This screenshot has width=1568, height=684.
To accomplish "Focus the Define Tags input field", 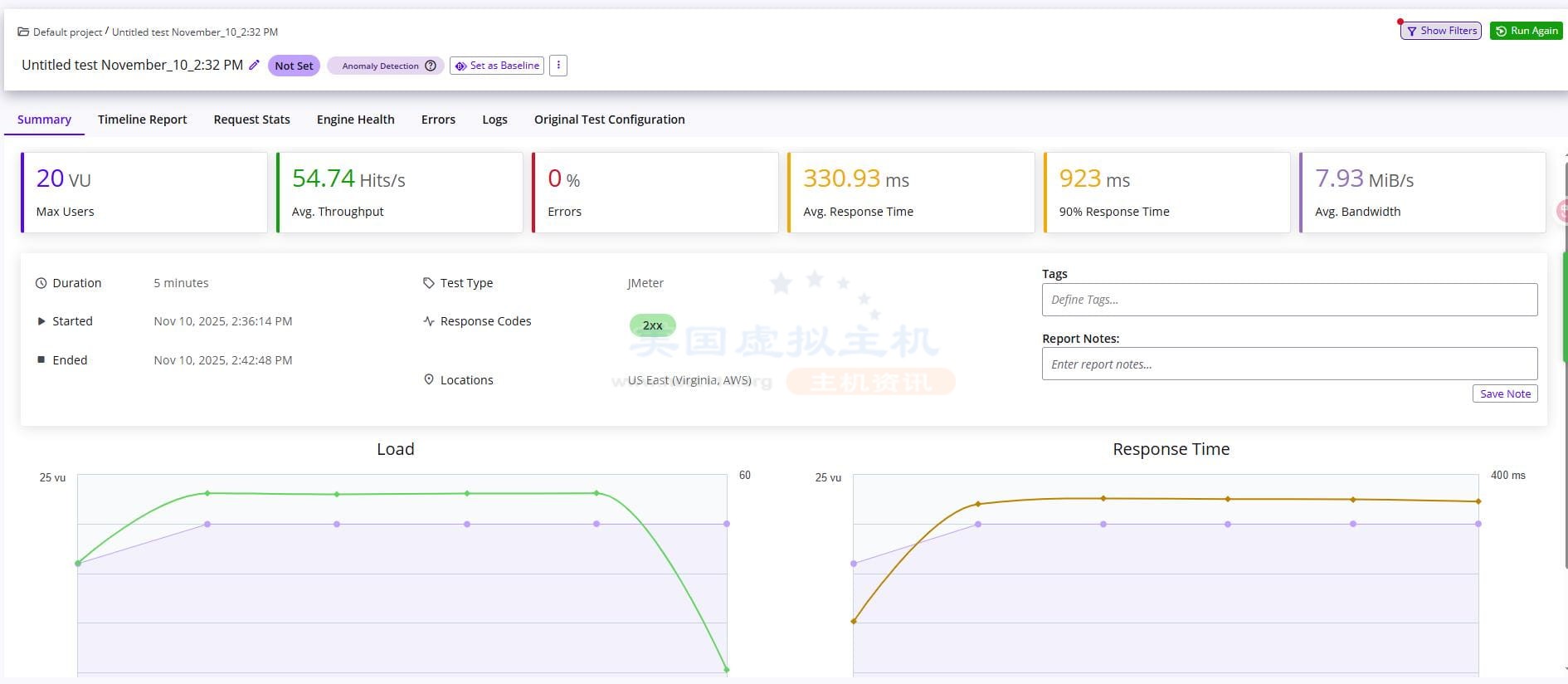I will [1288, 300].
